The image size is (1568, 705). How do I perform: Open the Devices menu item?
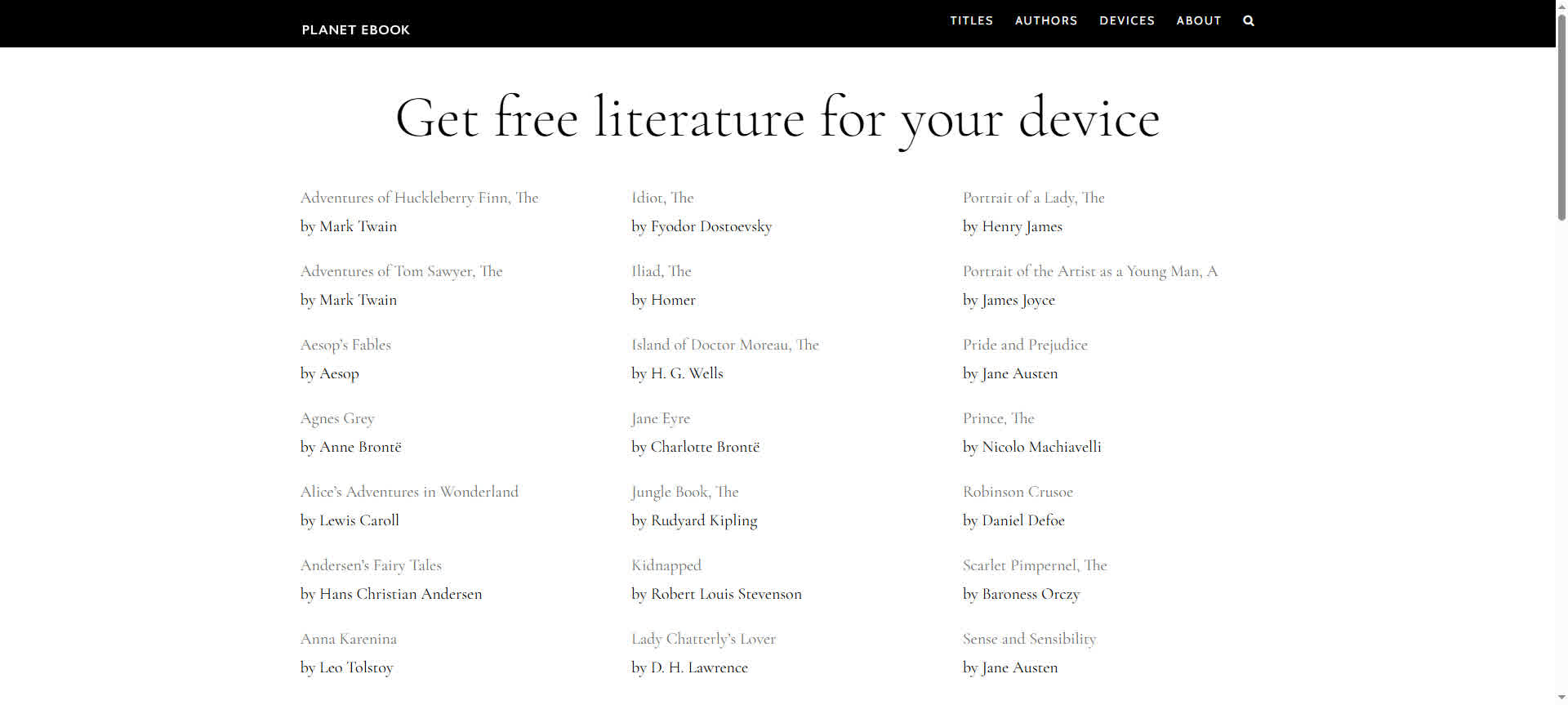pyautogui.click(x=1127, y=20)
